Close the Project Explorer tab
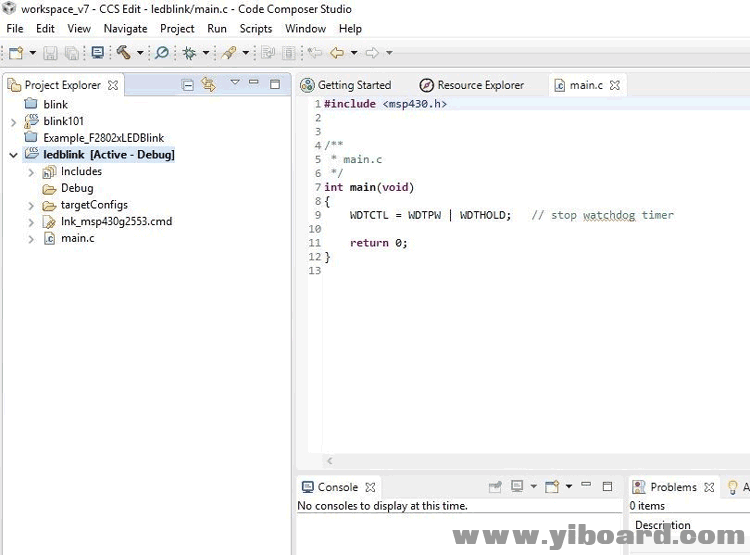The width and height of the screenshot is (750, 555). (x=113, y=85)
